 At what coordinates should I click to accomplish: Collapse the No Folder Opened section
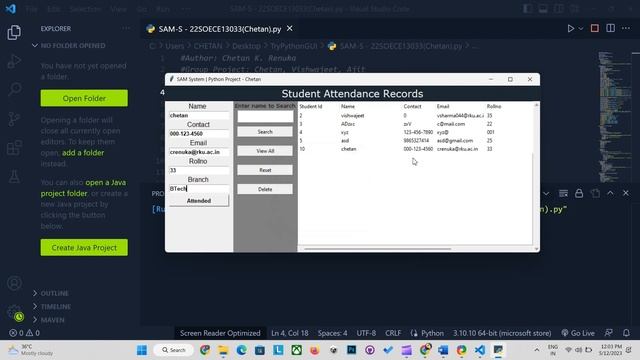tap(73, 46)
